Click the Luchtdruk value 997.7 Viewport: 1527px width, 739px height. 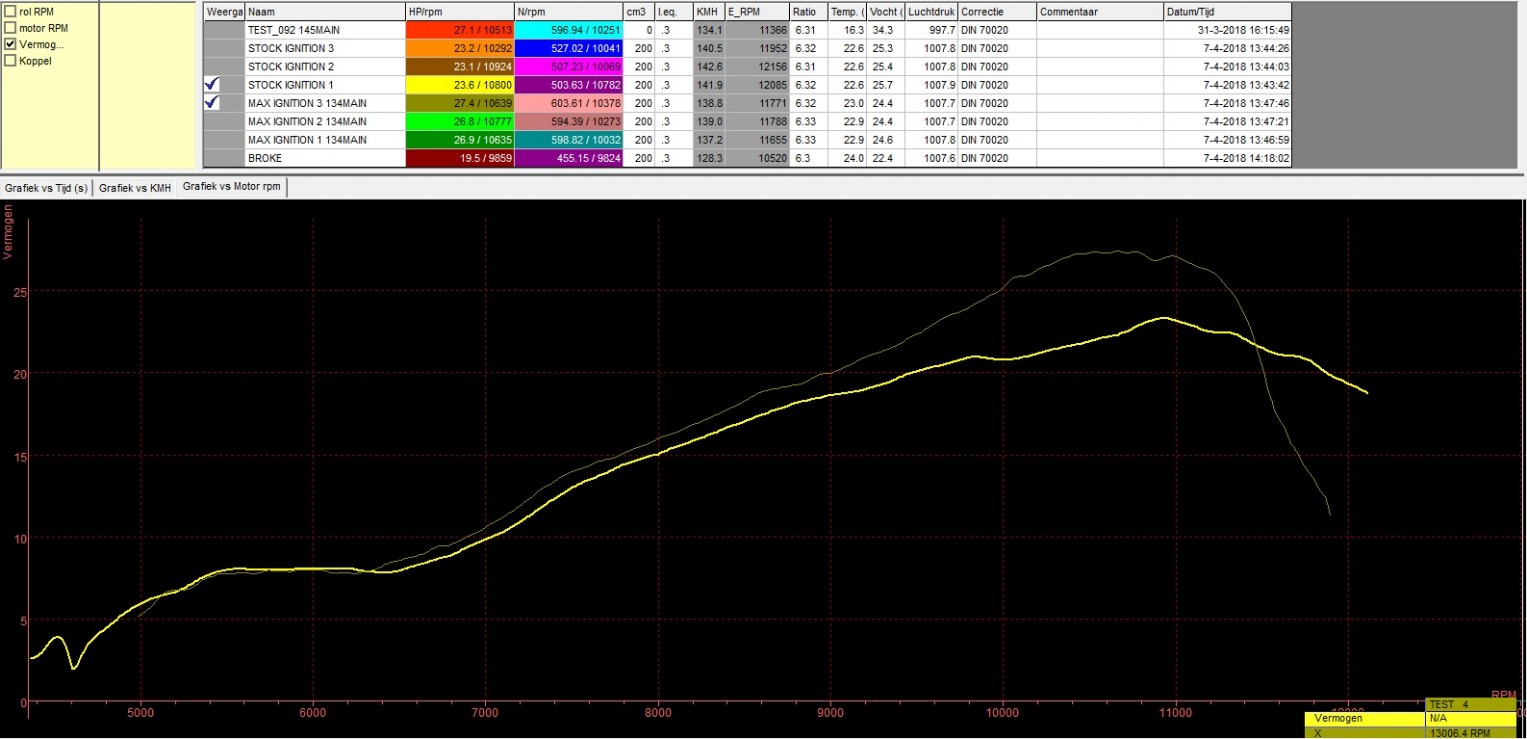[x=932, y=30]
